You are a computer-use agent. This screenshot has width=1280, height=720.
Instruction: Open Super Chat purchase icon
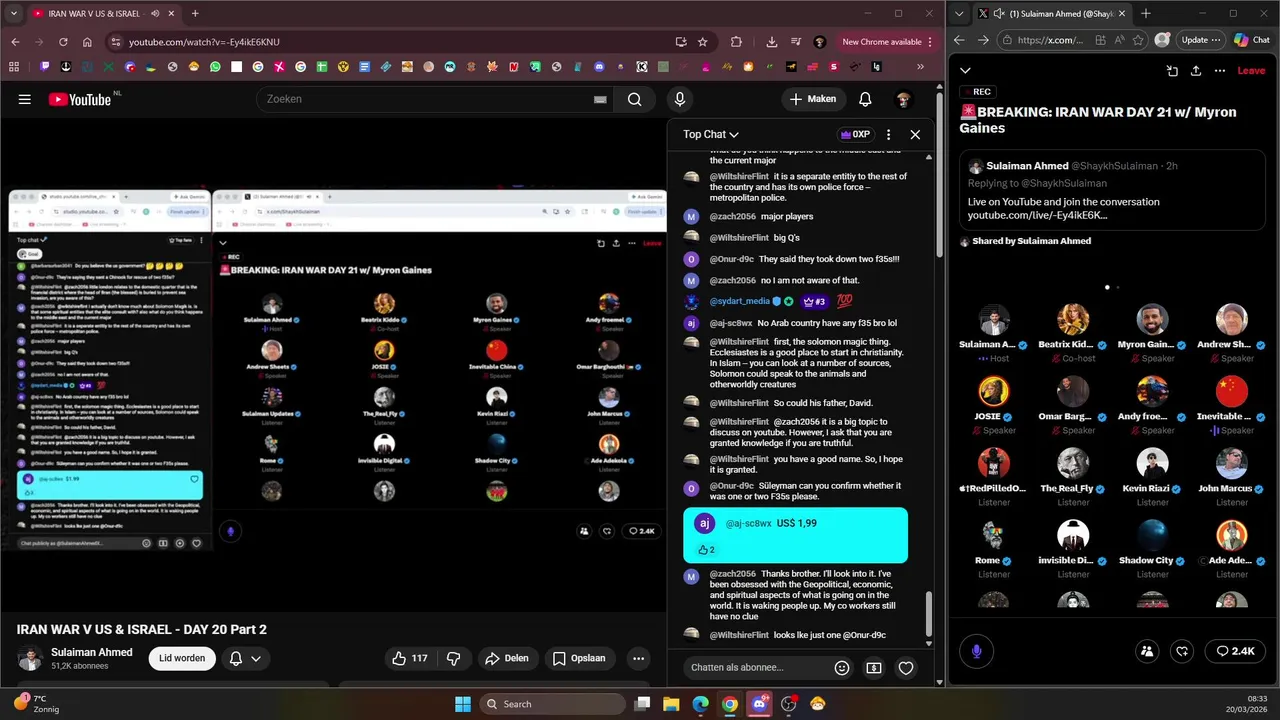874,667
